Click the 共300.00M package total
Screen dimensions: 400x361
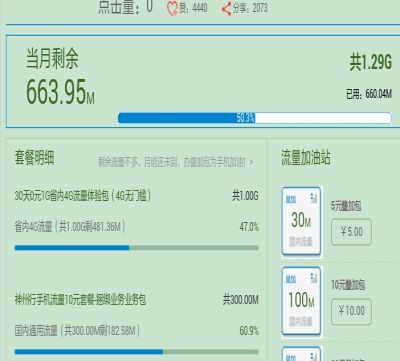coord(241,300)
